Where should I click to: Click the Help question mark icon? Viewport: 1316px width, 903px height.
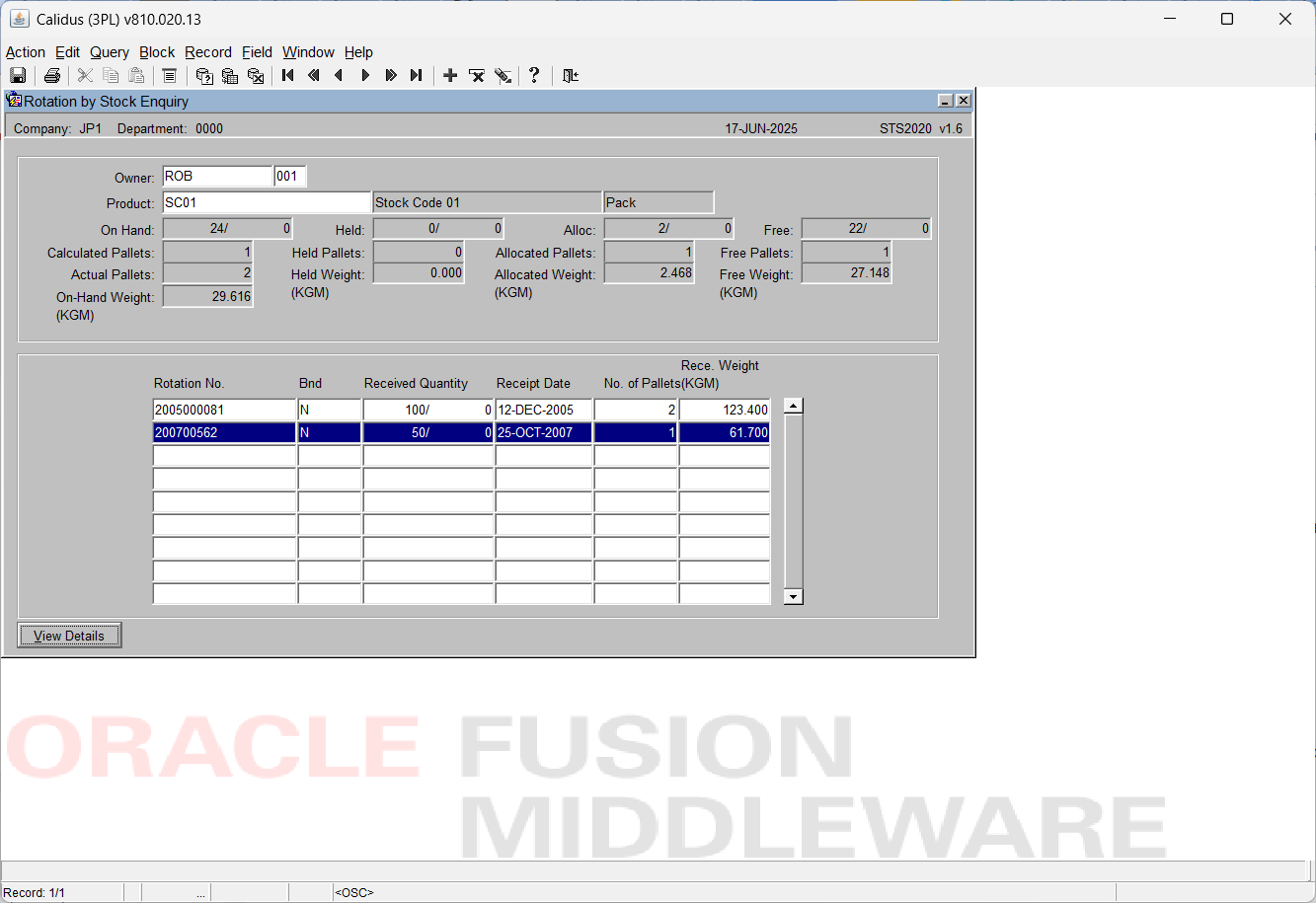click(x=534, y=75)
